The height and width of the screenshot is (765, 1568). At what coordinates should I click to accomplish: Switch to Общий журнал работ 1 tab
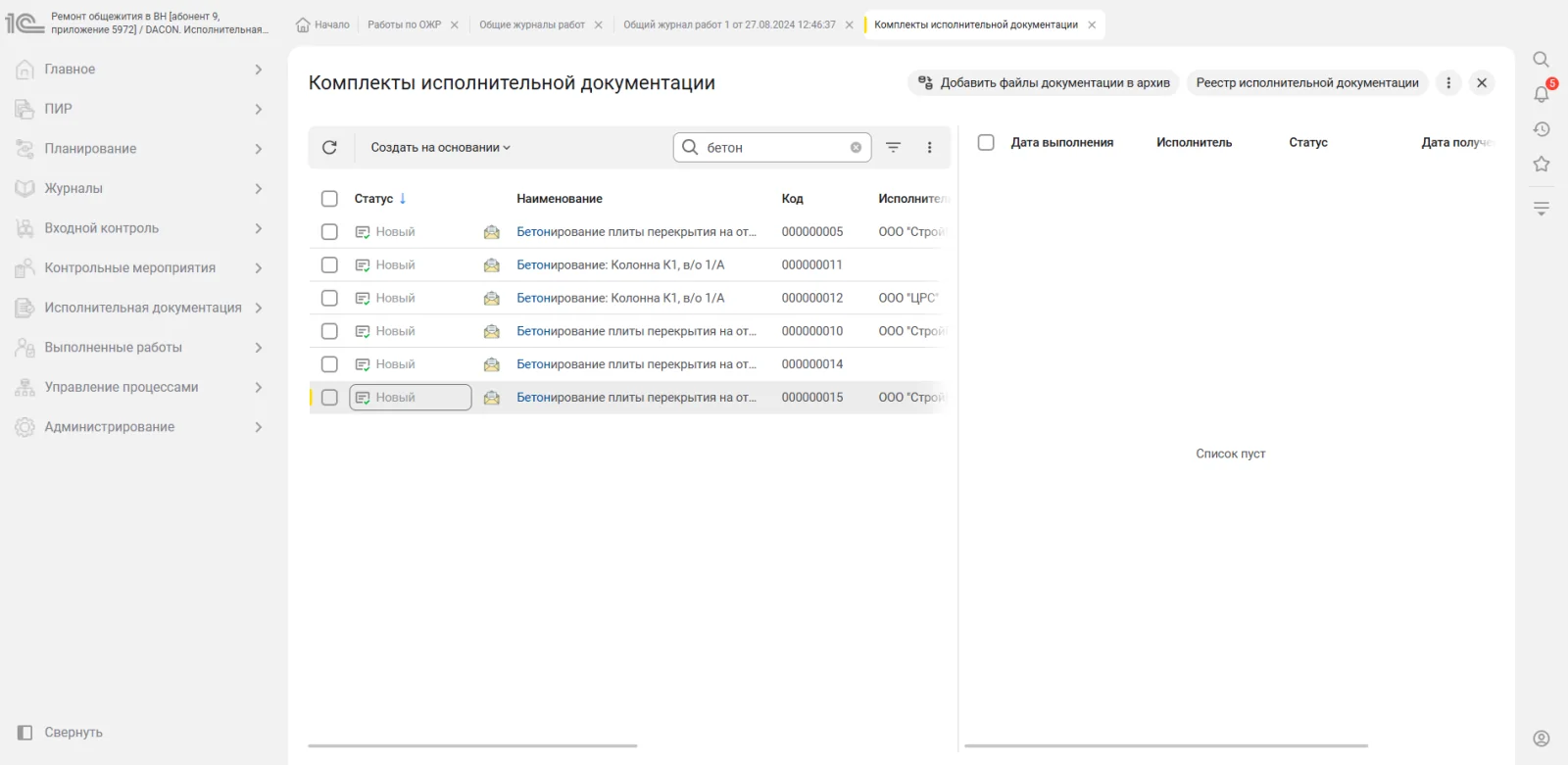point(729,24)
